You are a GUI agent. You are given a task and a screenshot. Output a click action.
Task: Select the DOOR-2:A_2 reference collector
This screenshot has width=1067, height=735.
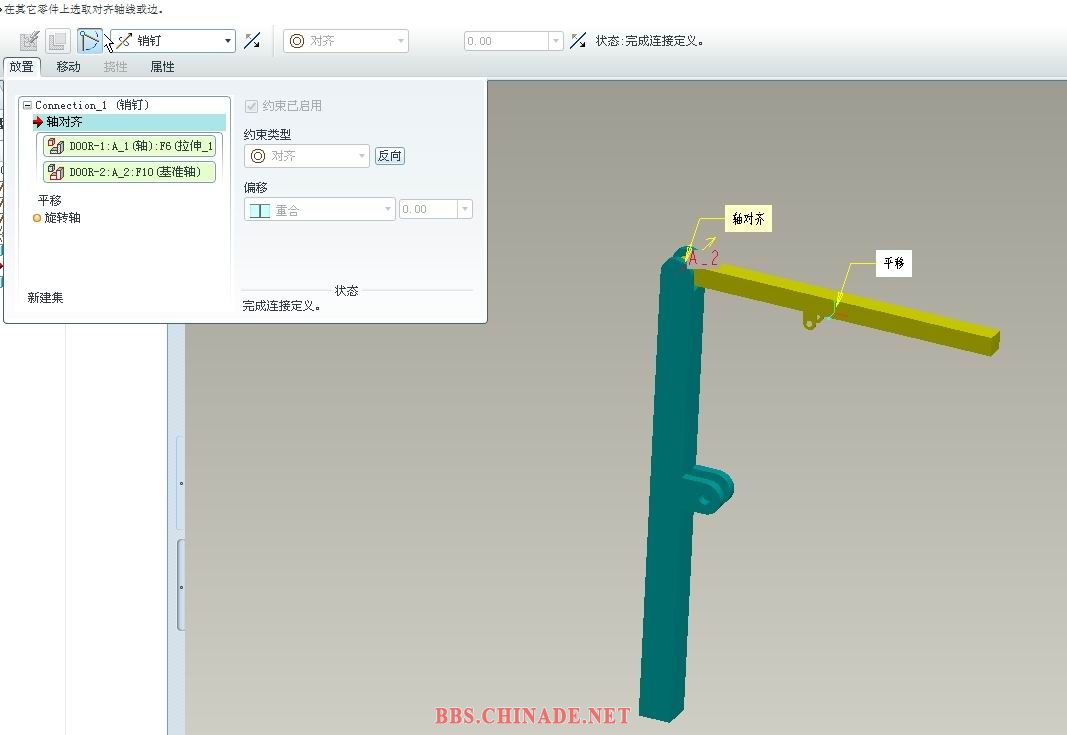point(130,172)
